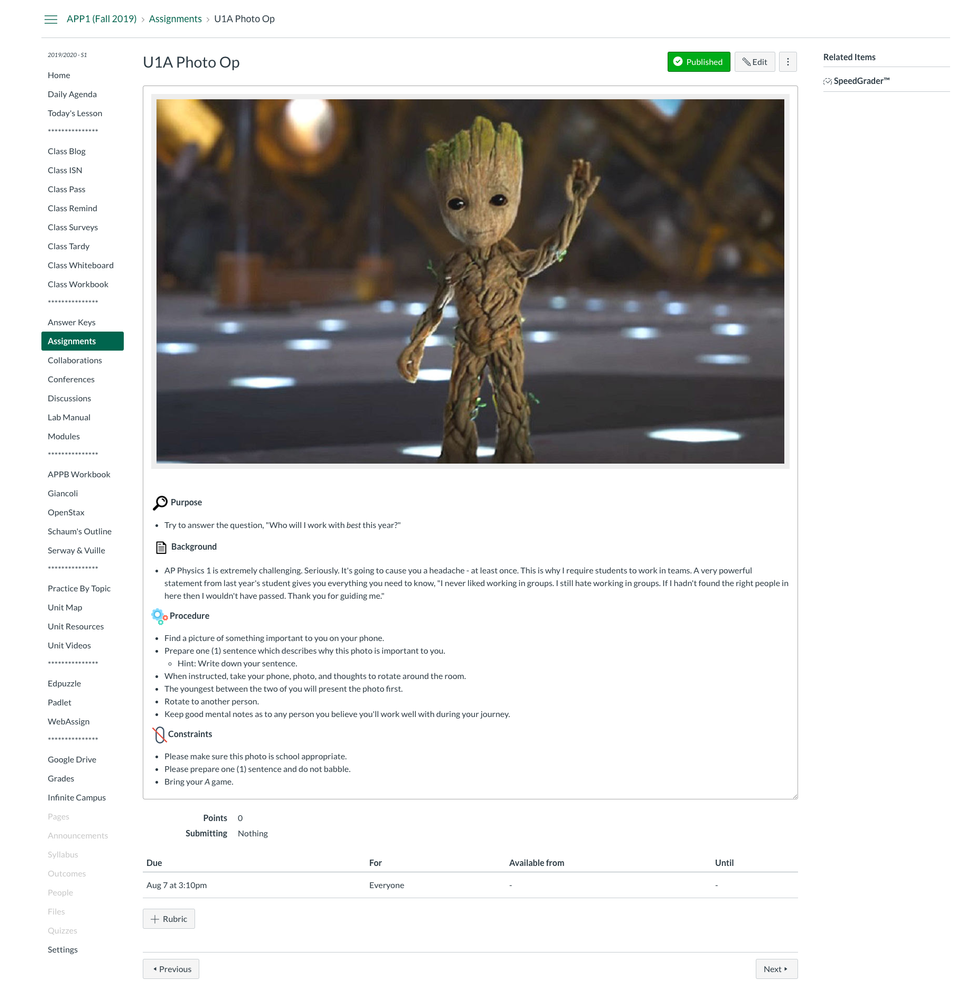The image size is (963, 999).
Task: Open Google Drive in the sidebar
Action: point(71,760)
